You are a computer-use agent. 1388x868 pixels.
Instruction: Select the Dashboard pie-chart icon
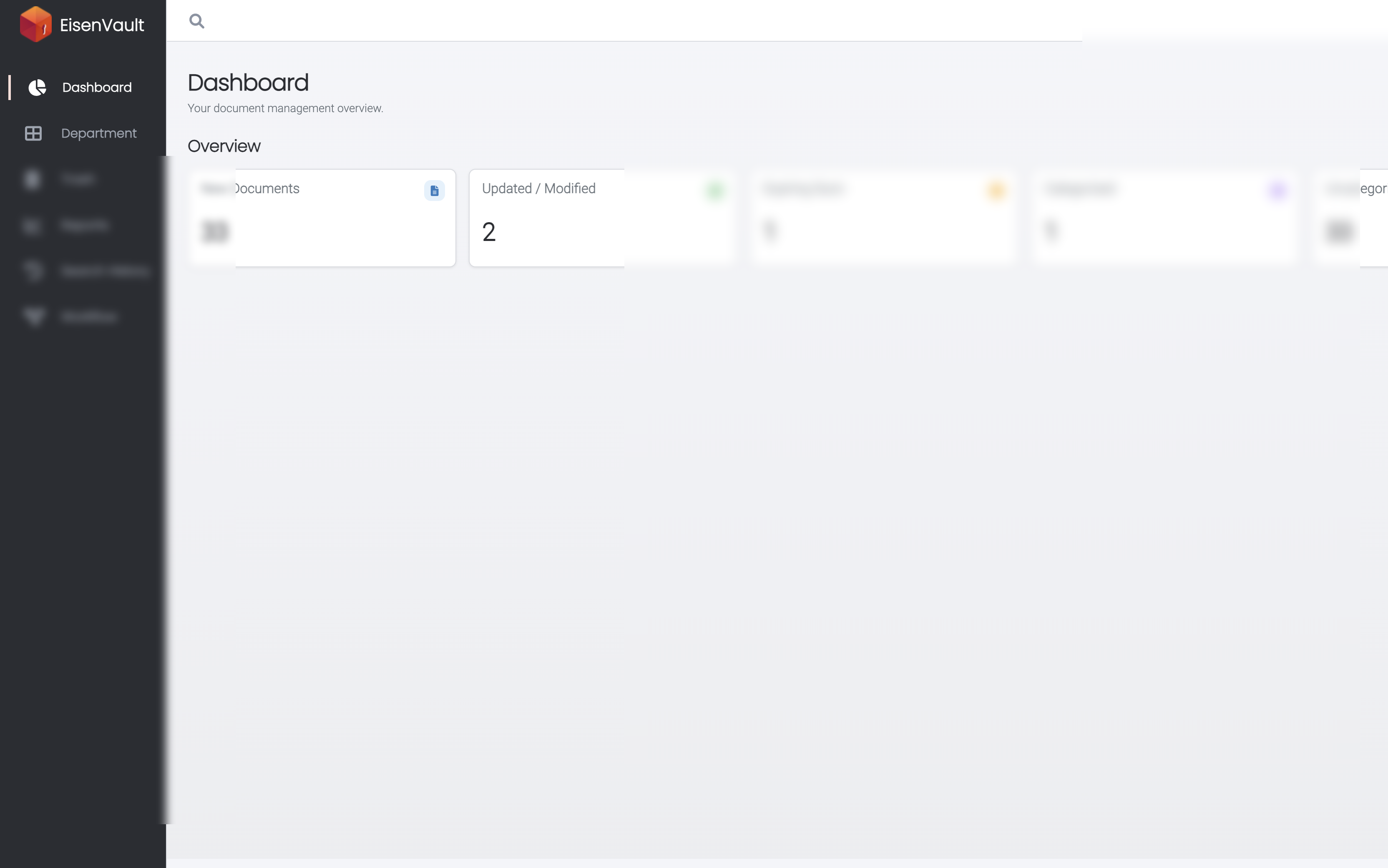click(37, 87)
